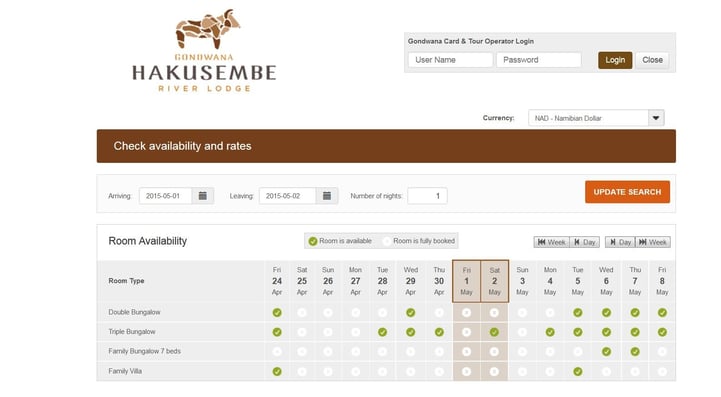721x397 pixels.
Task: Advance availability forward one day
Action: point(620,242)
